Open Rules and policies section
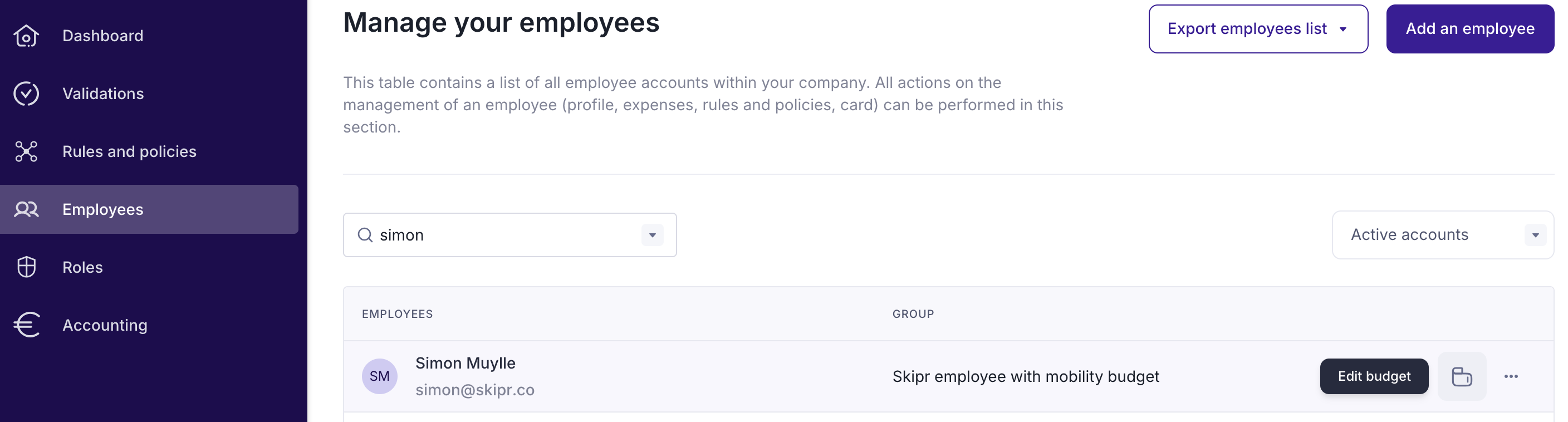The width and height of the screenshot is (1568, 422). 129,151
